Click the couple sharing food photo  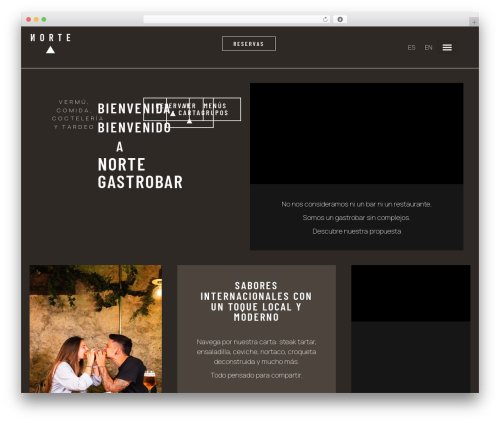pyautogui.click(x=96, y=329)
